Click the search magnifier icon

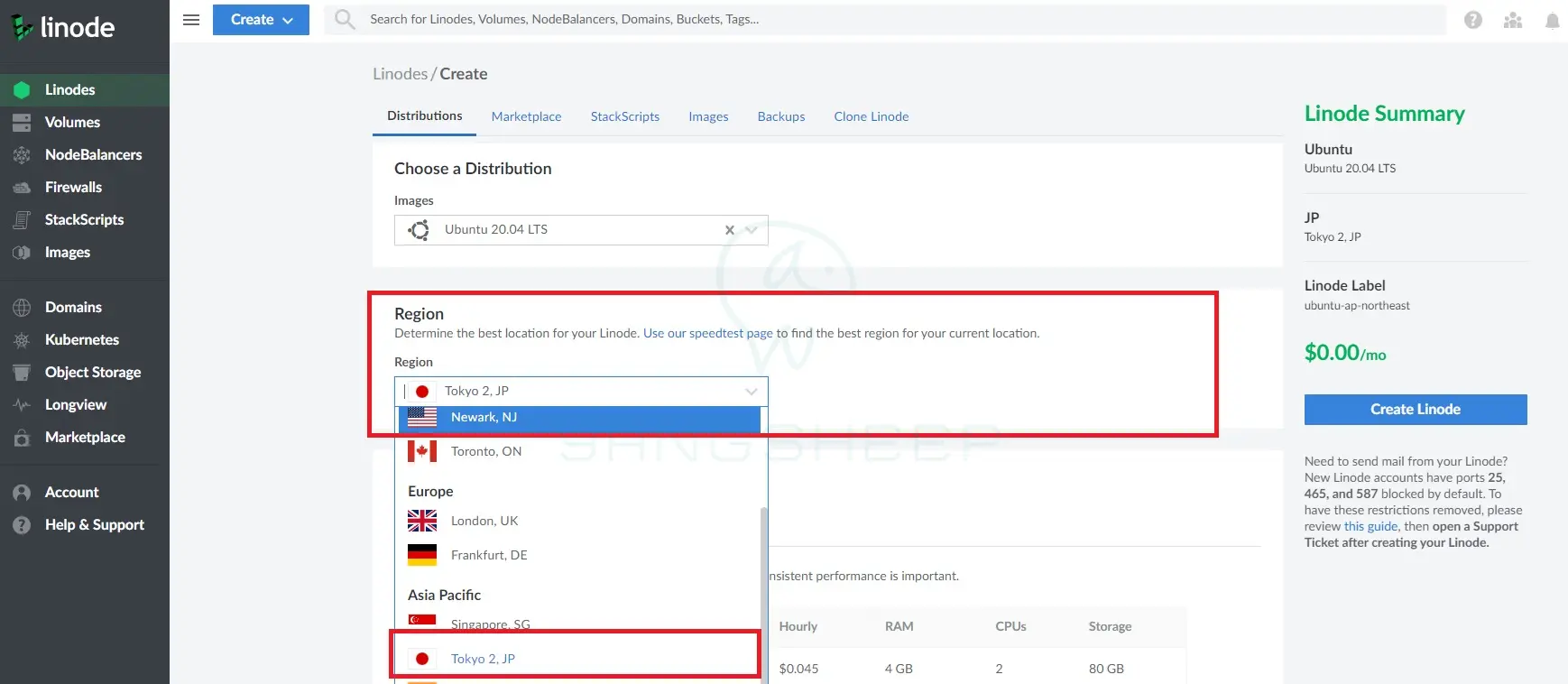pyautogui.click(x=345, y=19)
